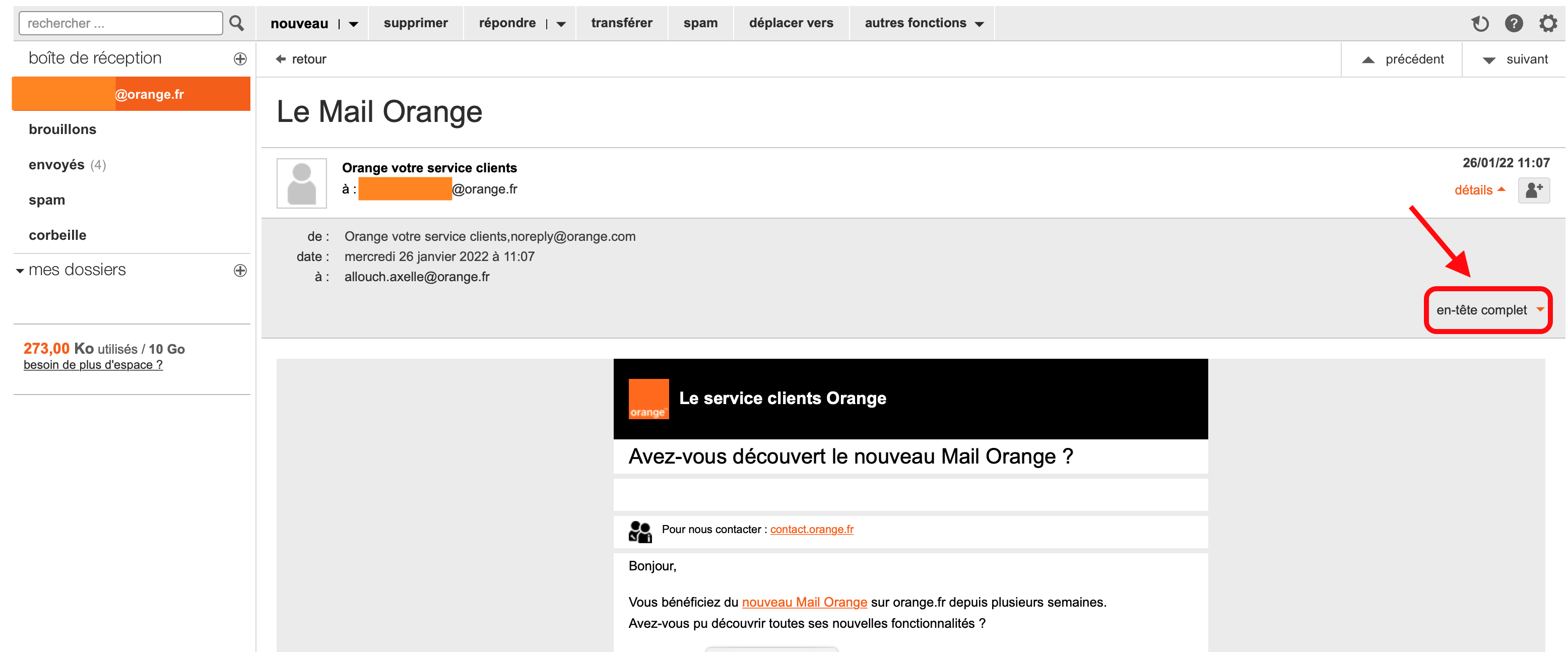Click sender name Orange votre service clients
The width and height of the screenshot is (1568, 652).
coord(429,167)
